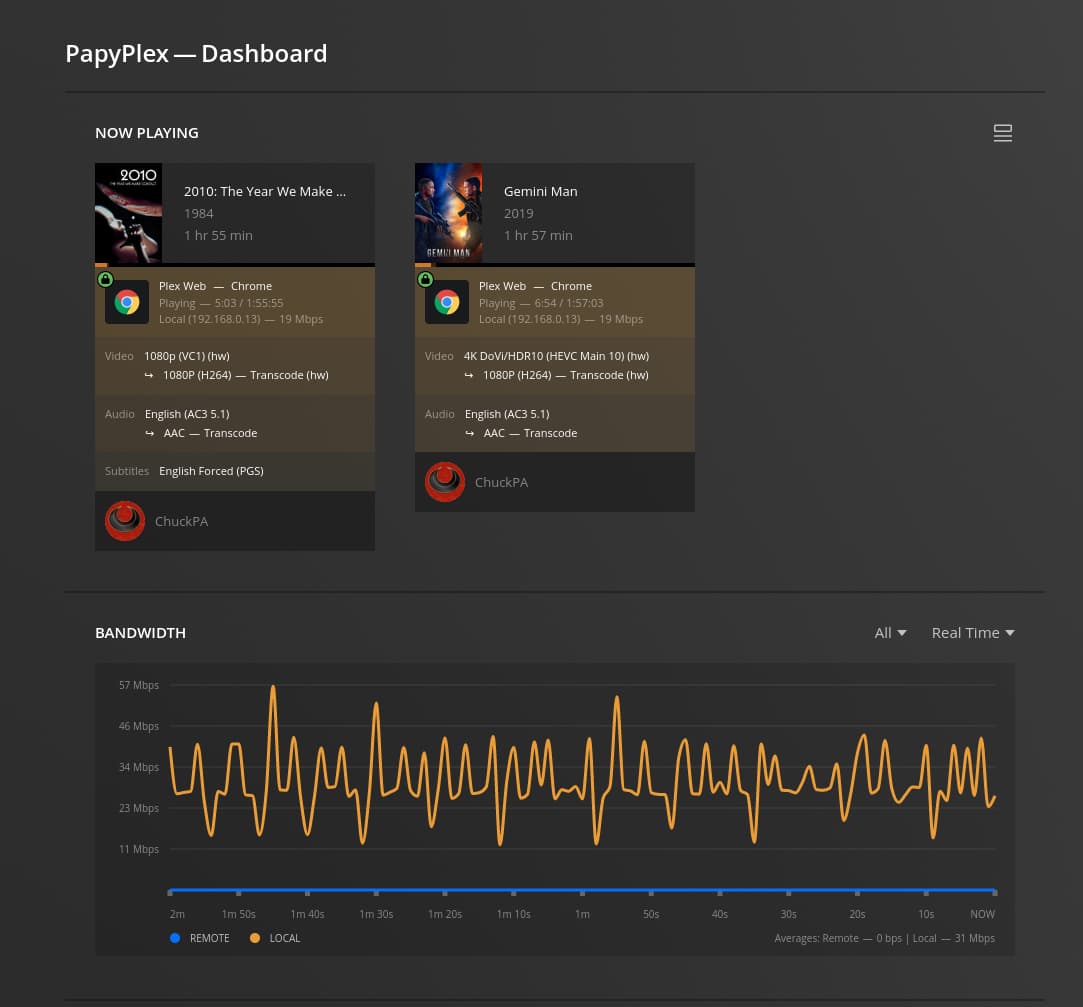Click the '50s' time axis label
The height and width of the screenshot is (1007, 1083).
[x=651, y=914]
